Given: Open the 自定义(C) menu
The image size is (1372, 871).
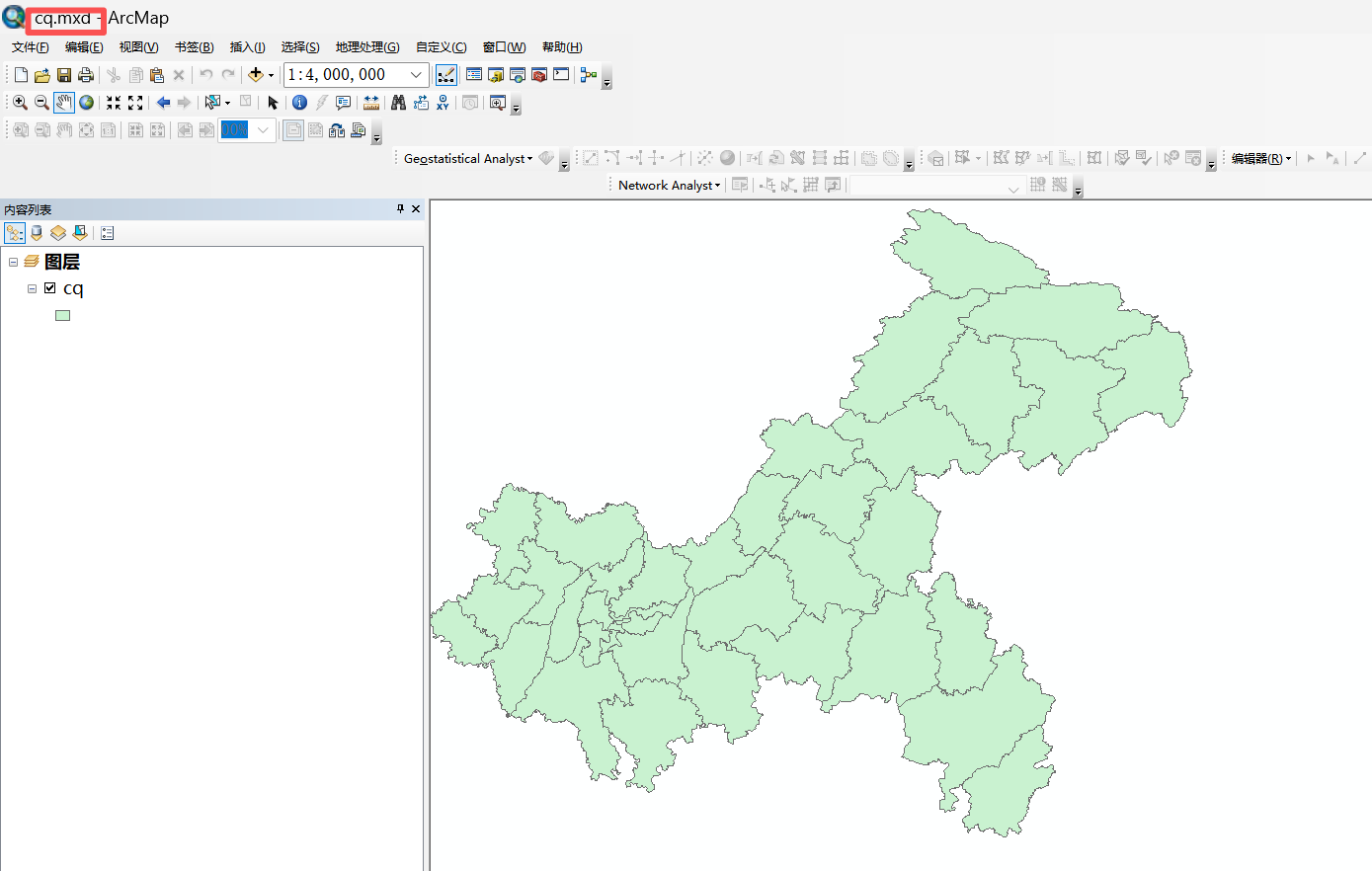Looking at the screenshot, I should coord(442,47).
